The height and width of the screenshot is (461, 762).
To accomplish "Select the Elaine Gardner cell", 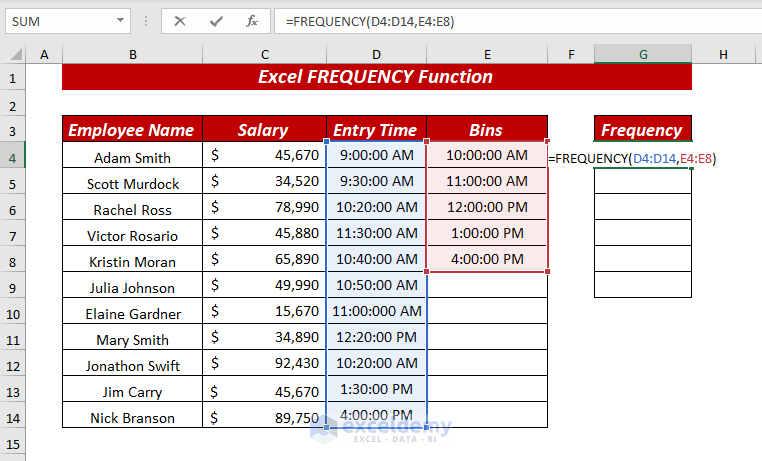I will (132, 311).
